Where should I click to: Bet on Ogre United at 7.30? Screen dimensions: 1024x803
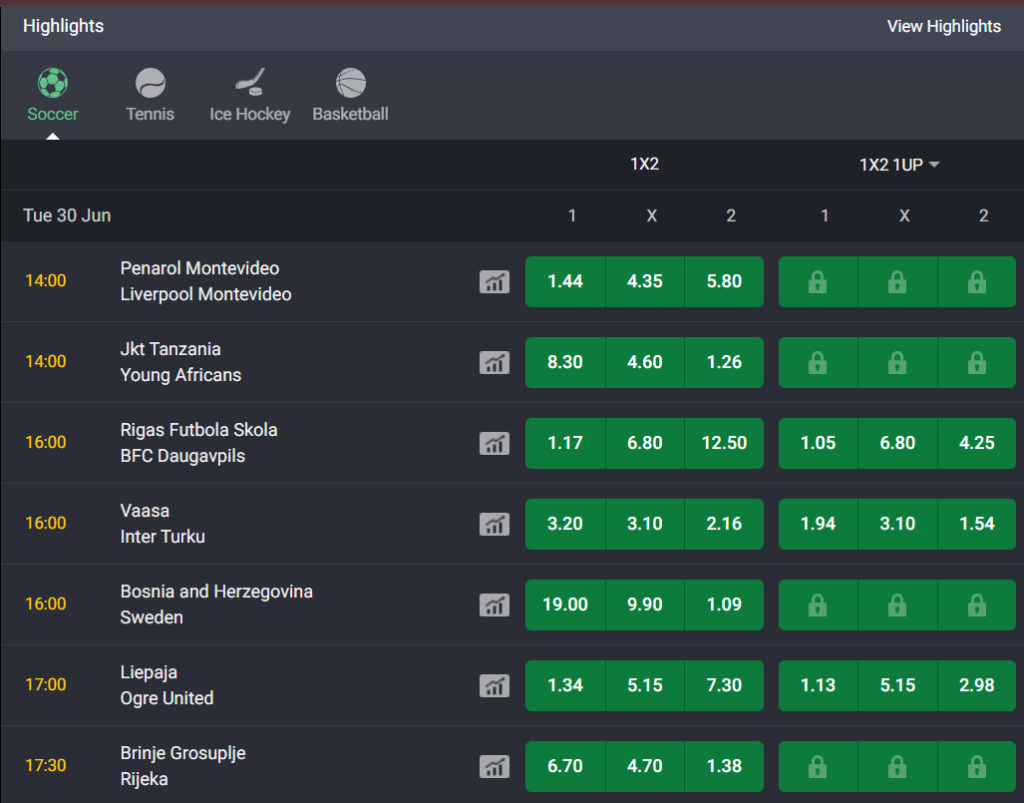coord(724,686)
